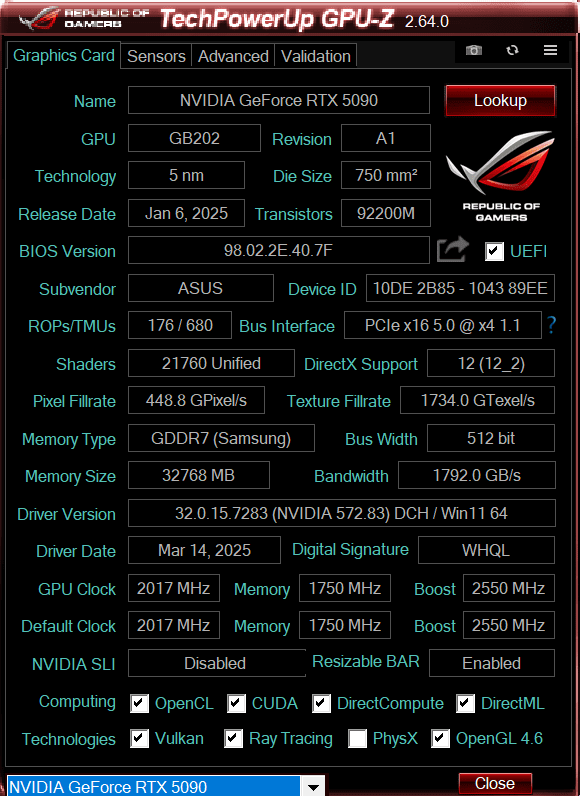The height and width of the screenshot is (796, 580).
Task: Open the GPU selection dropdown arrow
Action: click(314, 786)
